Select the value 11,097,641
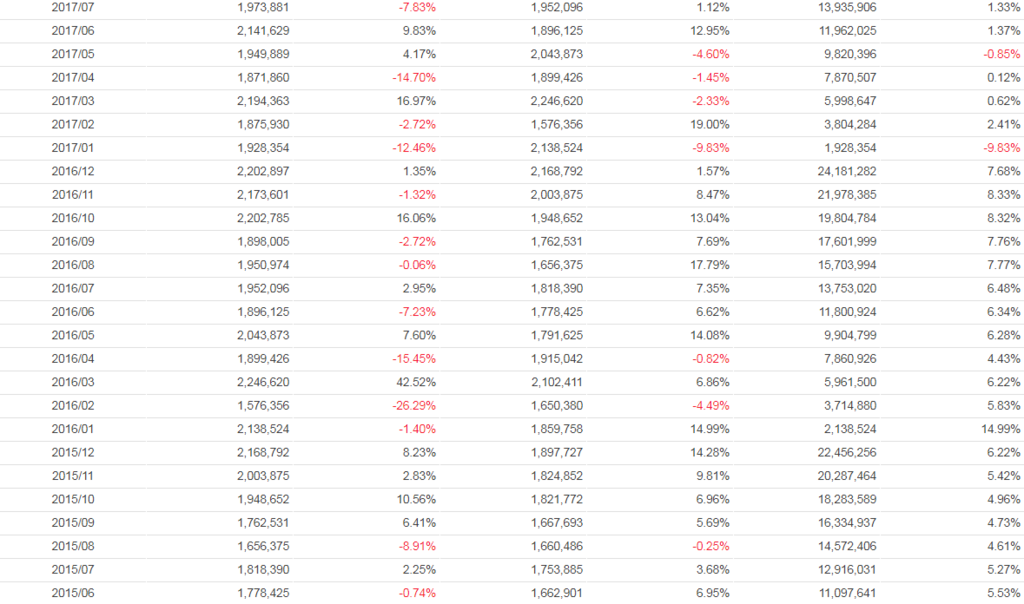This screenshot has width=1024, height=604. (x=847, y=594)
